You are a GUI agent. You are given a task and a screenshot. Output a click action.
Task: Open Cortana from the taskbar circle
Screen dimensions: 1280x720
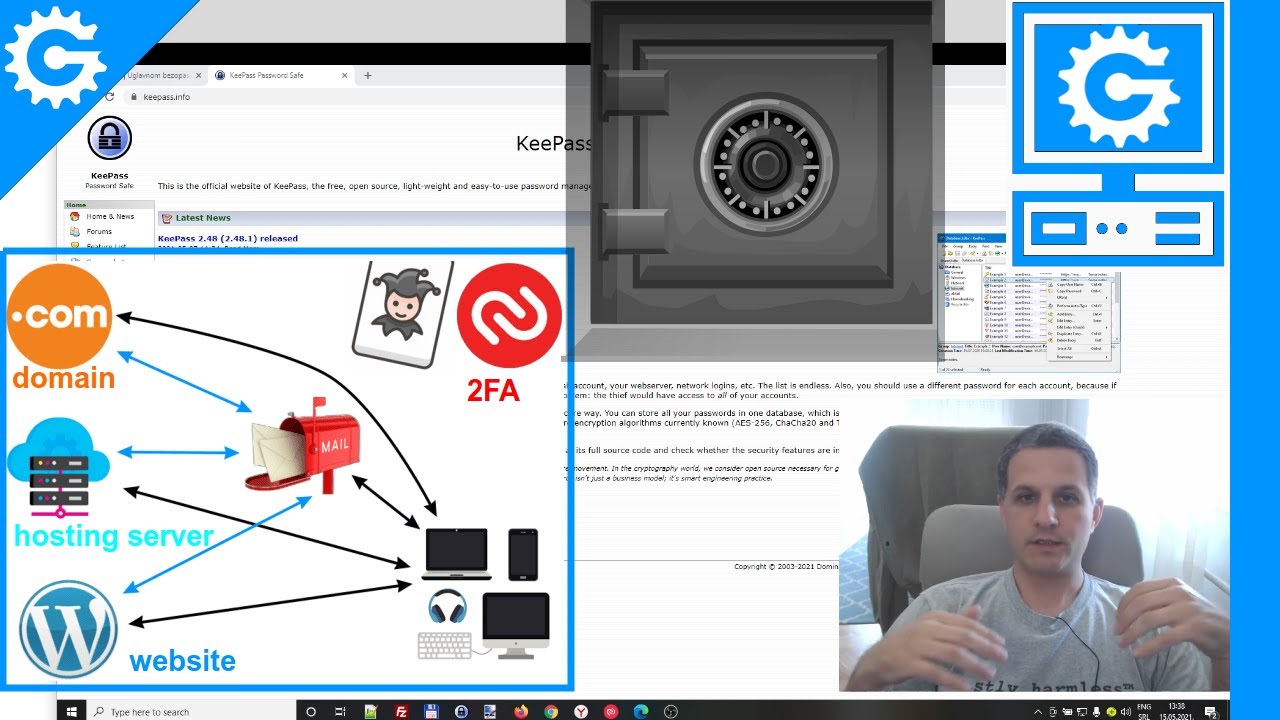point(311,711)
